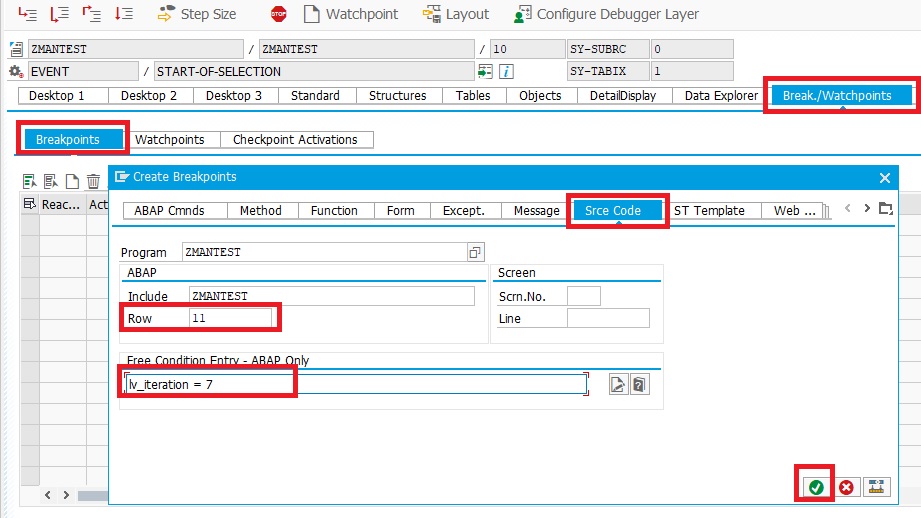Click the create new breakpoint page icon
Viewport: 921px width, 518px height.
72,181
